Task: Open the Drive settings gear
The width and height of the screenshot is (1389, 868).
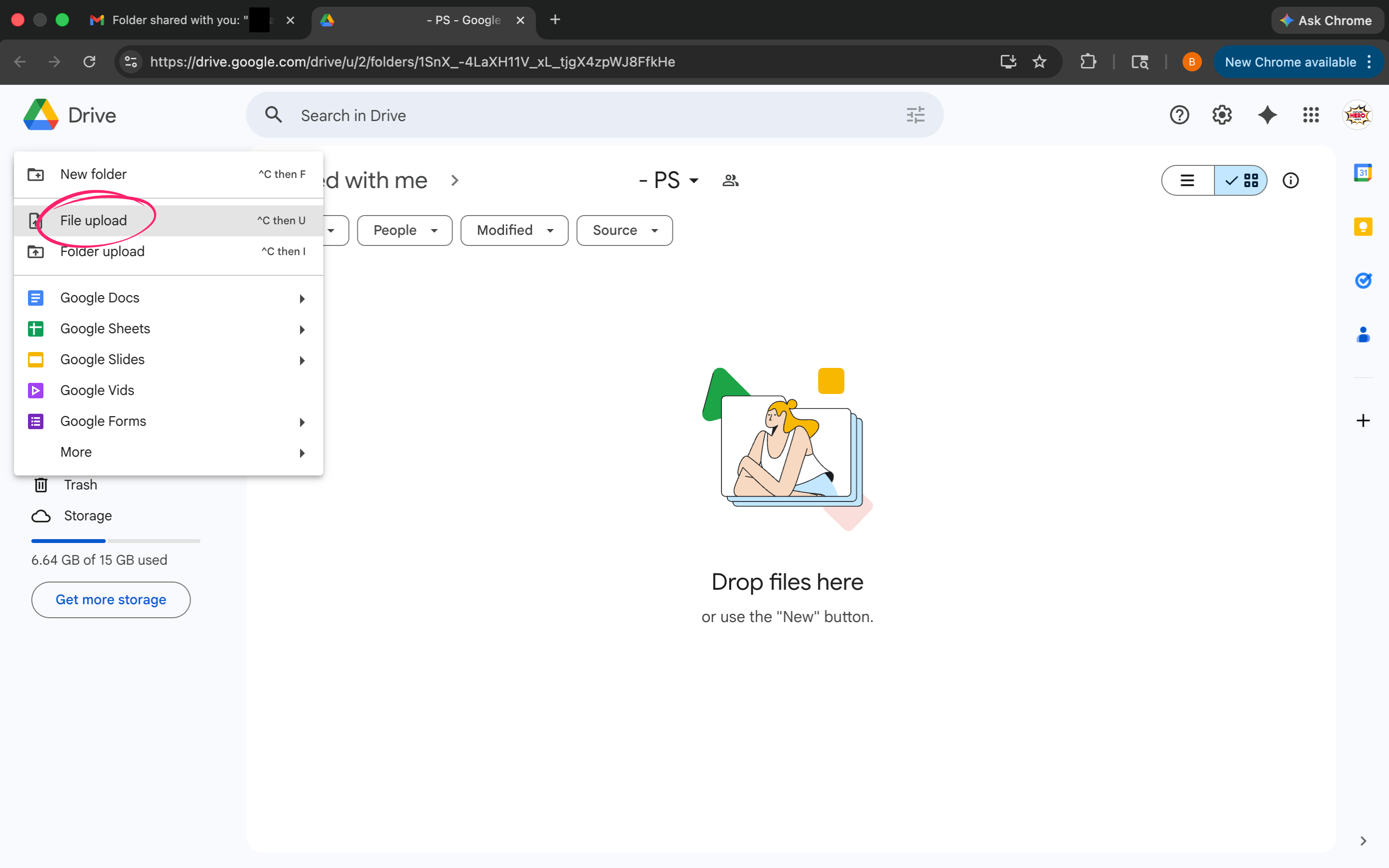Action: coord(1222,115)
